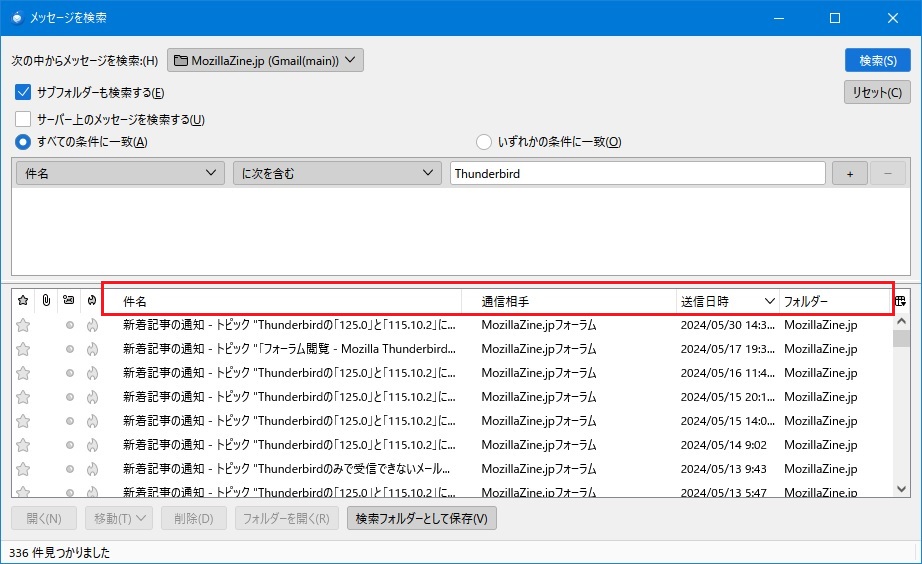Image resolution: width=922 pixels, height=564 pixels.
Task: Uncheck サブフォルダーも検索する checkbox
Action: tap(23, 92)
